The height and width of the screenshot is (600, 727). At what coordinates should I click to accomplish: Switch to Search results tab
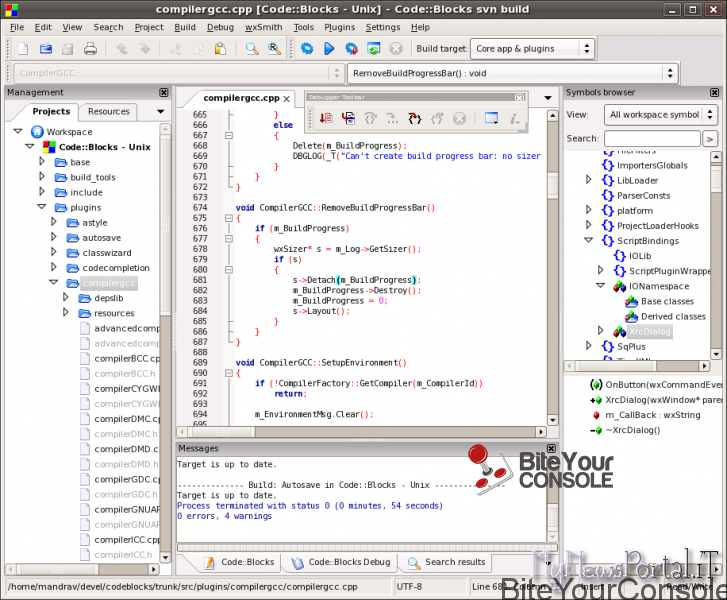coord(446,562)
